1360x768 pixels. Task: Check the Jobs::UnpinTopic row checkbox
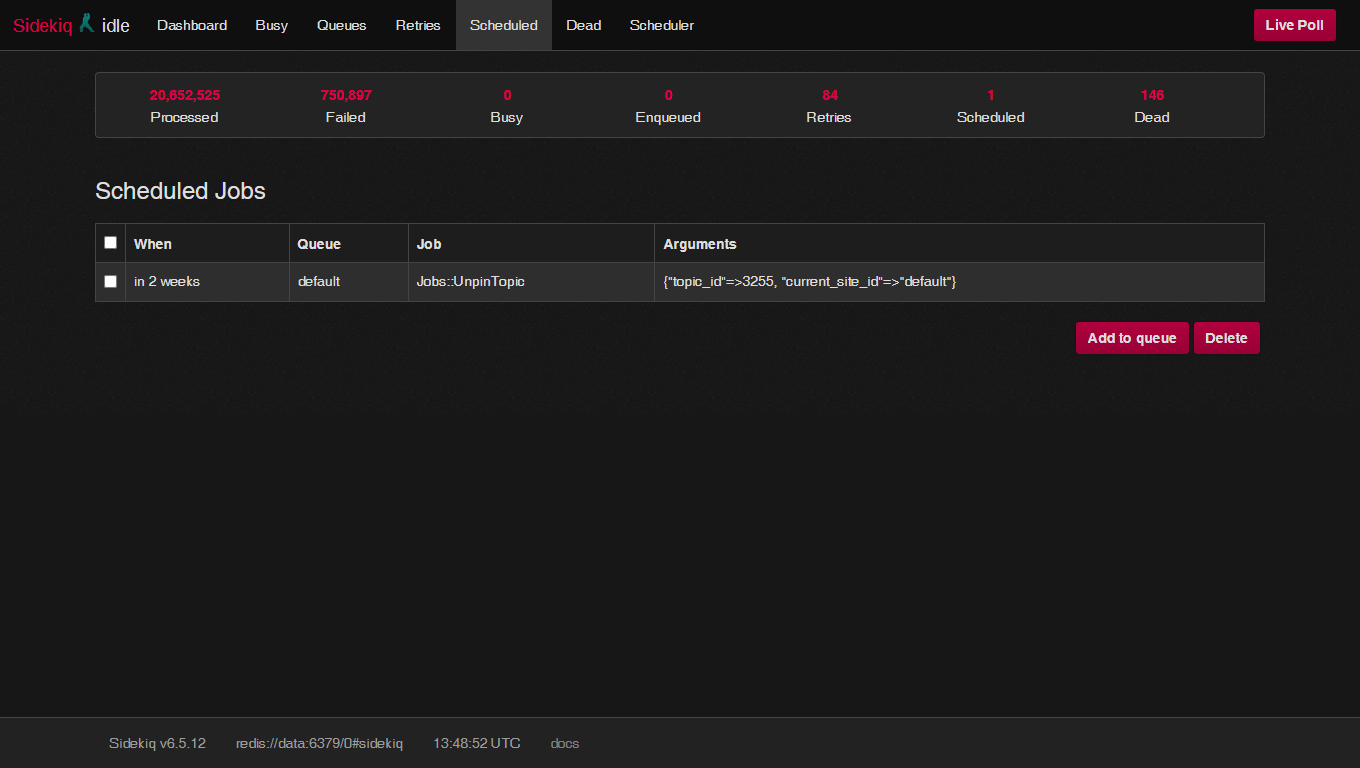coord(110,282)
